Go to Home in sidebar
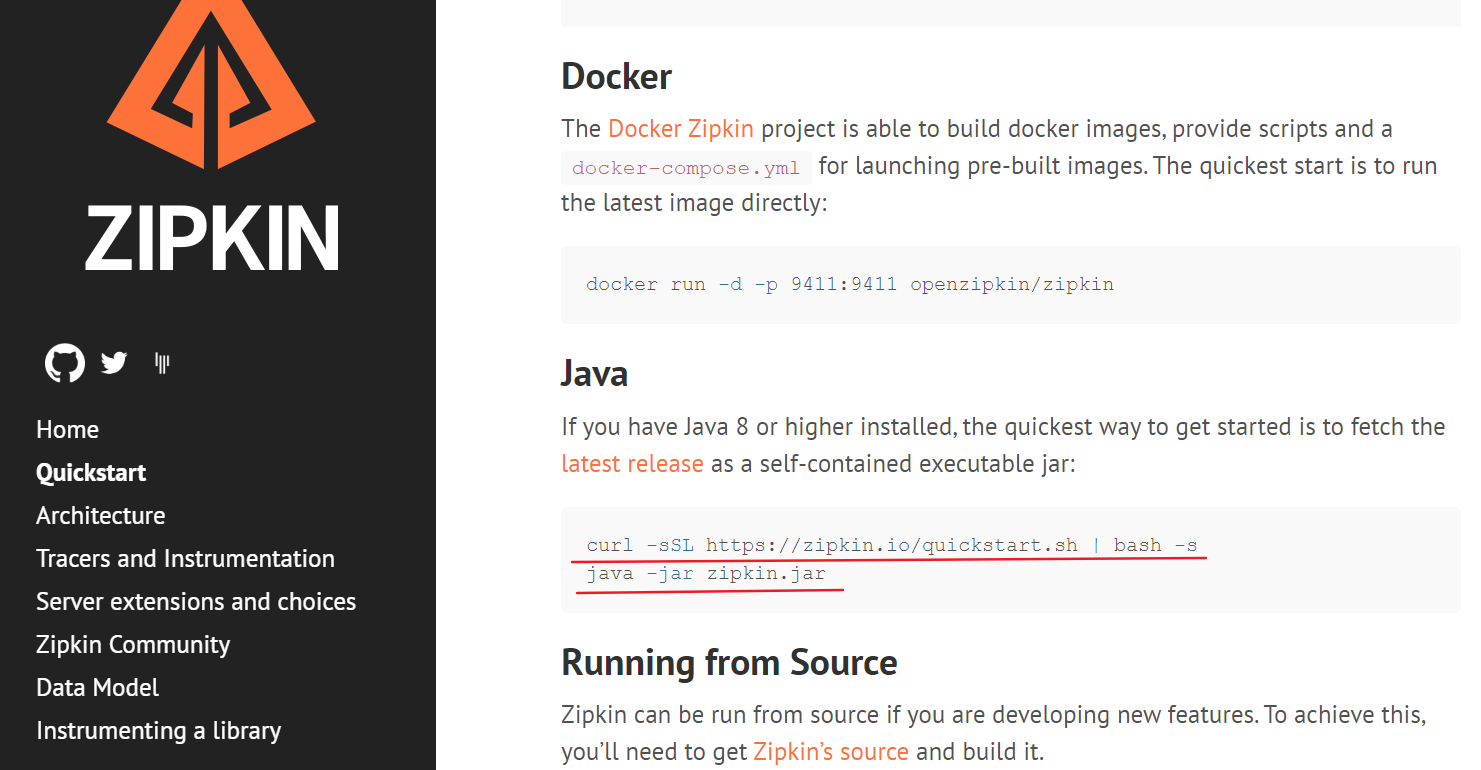Screen dimensions: 1481x770 (x=67, y=430)
